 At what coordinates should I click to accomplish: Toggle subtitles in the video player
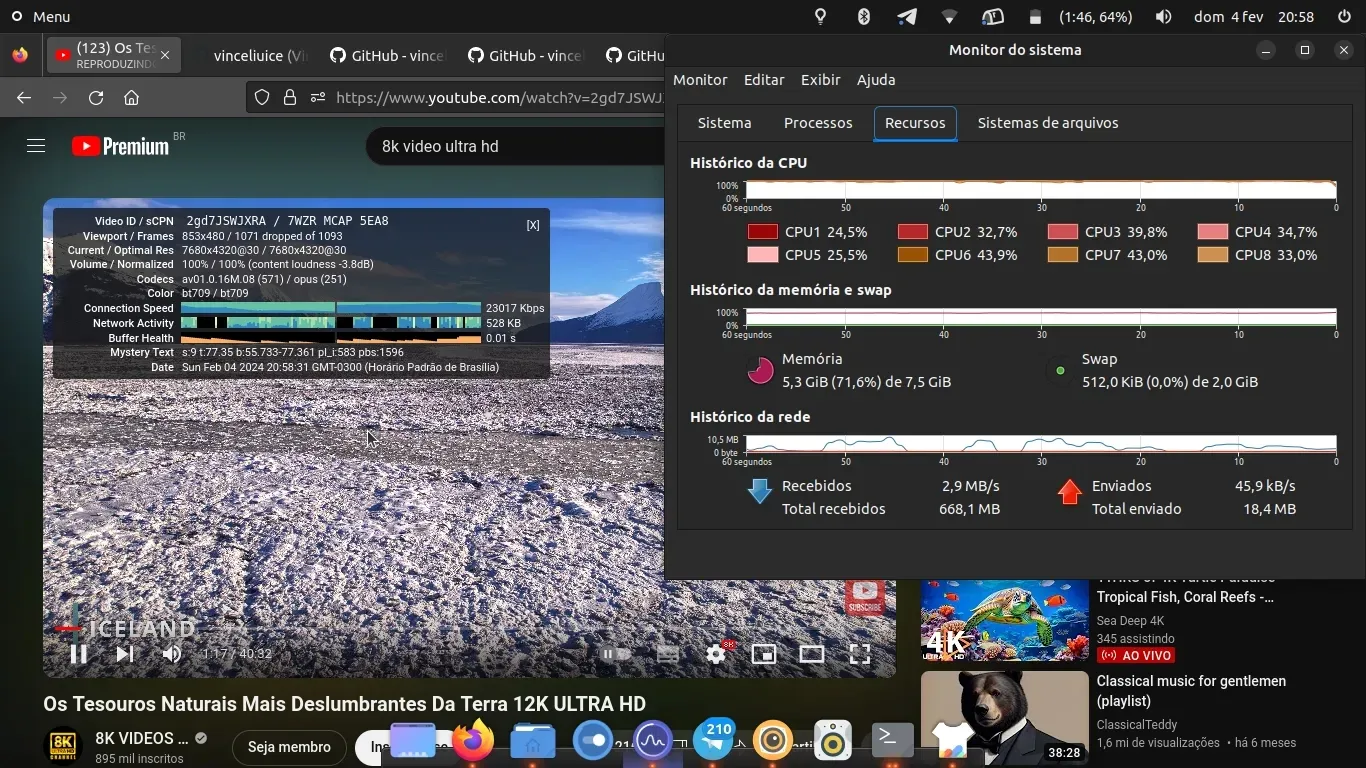pos(668,654)
